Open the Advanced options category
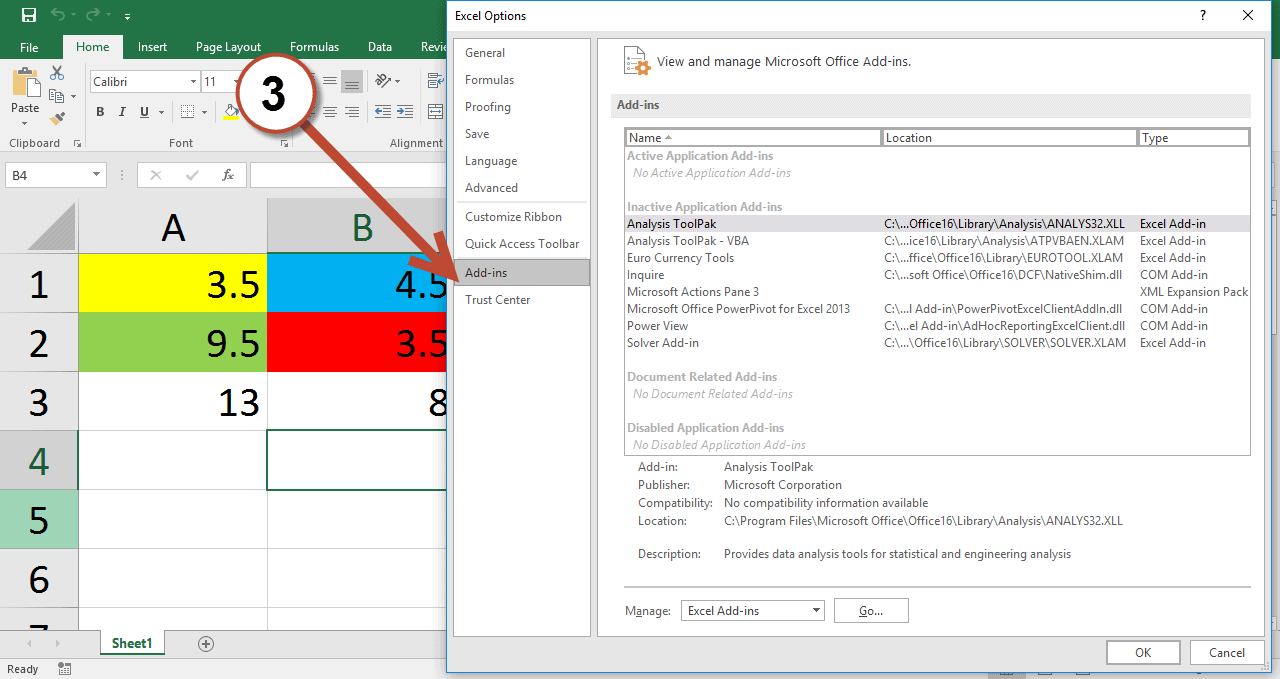The image size is (1280, 679). 521,188
